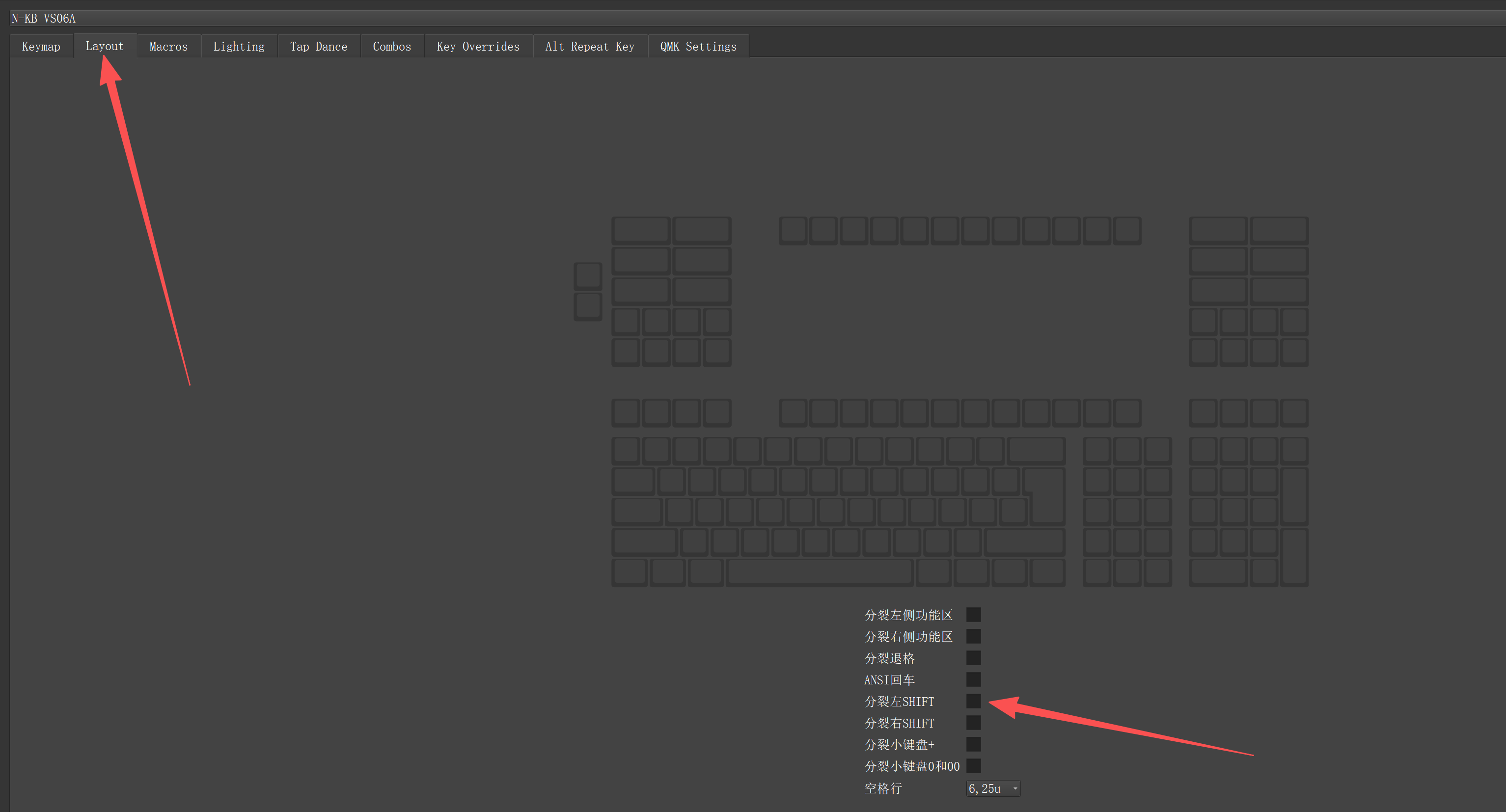Enable the ANSI回车 checkbox

pos(973,679)
